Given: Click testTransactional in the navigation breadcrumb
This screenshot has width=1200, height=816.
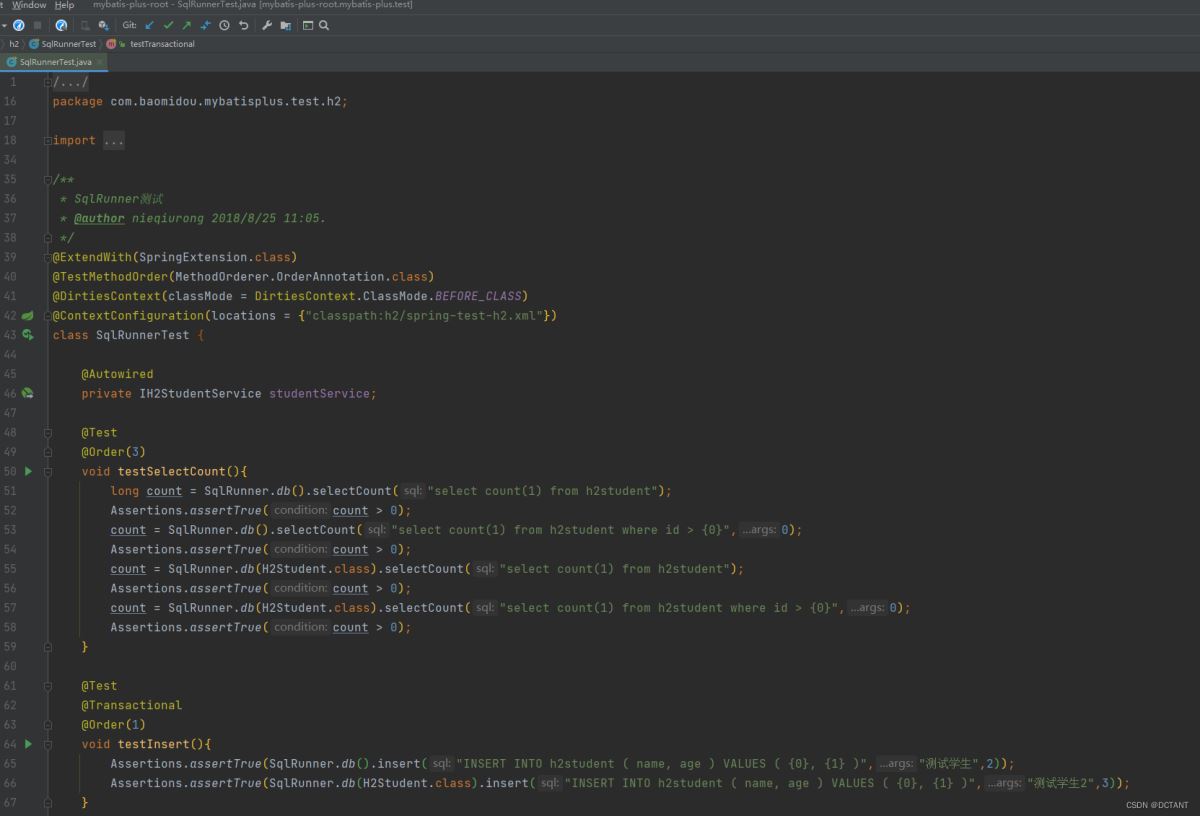Looking at the screenshot, I should [x=162, y=44].
